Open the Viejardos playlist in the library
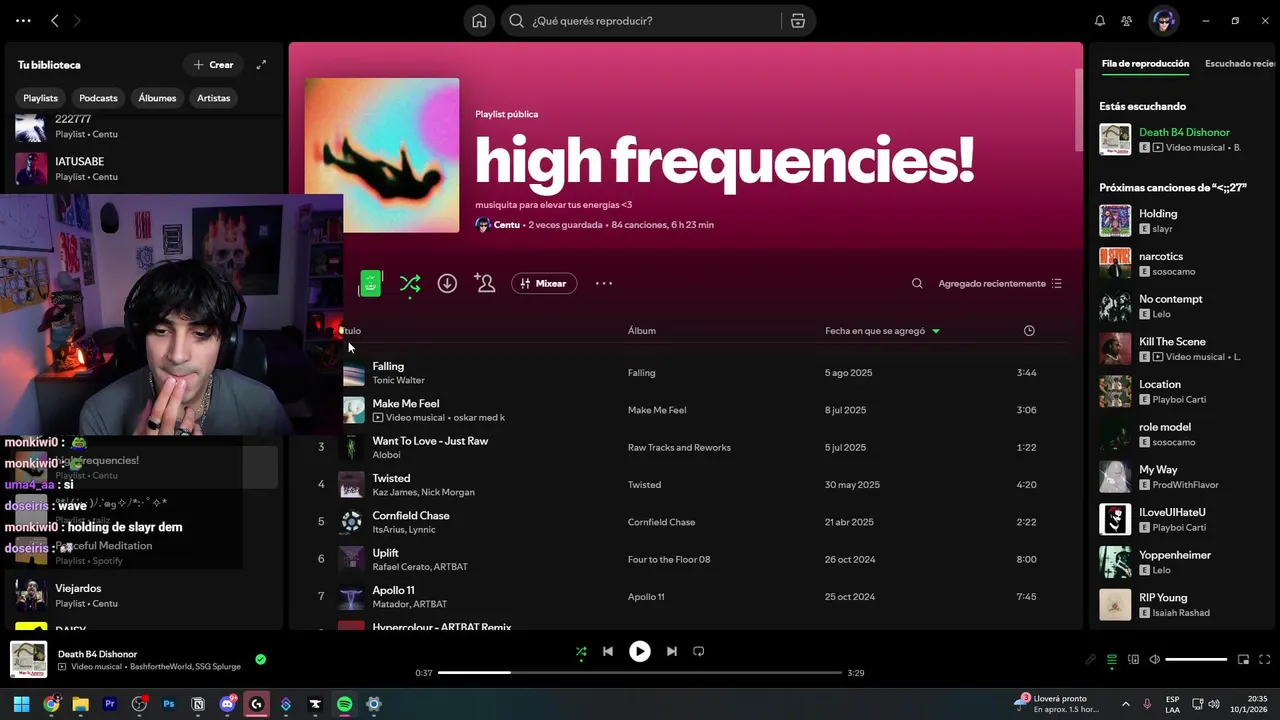 [x=144, y=595]
